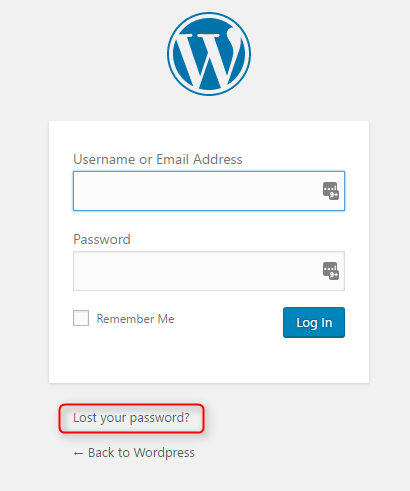Click the left arrow beside Back to Wordpress
Screen dimensions: 410x491
78,453
